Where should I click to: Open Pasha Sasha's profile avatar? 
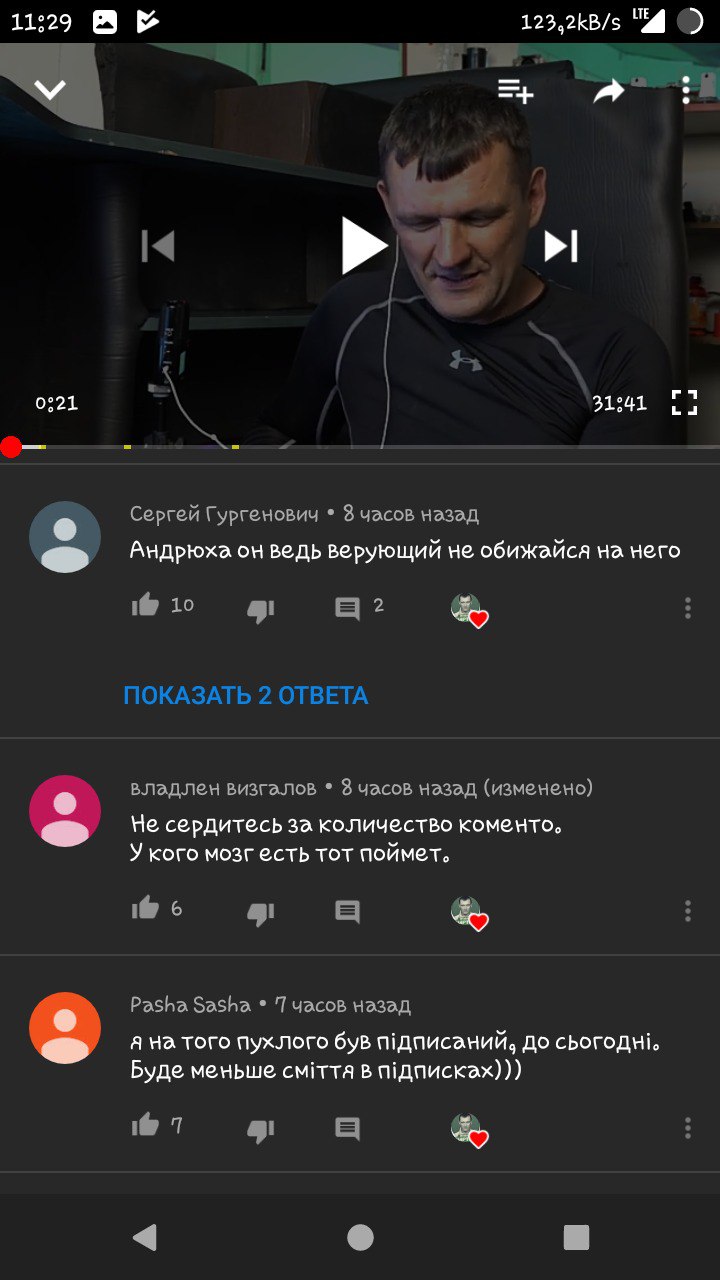pyautogui.click(x=65, y=1028)
